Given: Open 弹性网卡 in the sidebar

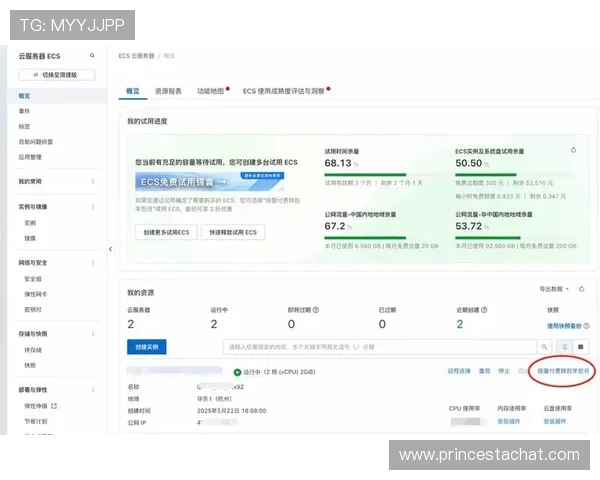Looking at the screenshot, I should pos(36,294).
